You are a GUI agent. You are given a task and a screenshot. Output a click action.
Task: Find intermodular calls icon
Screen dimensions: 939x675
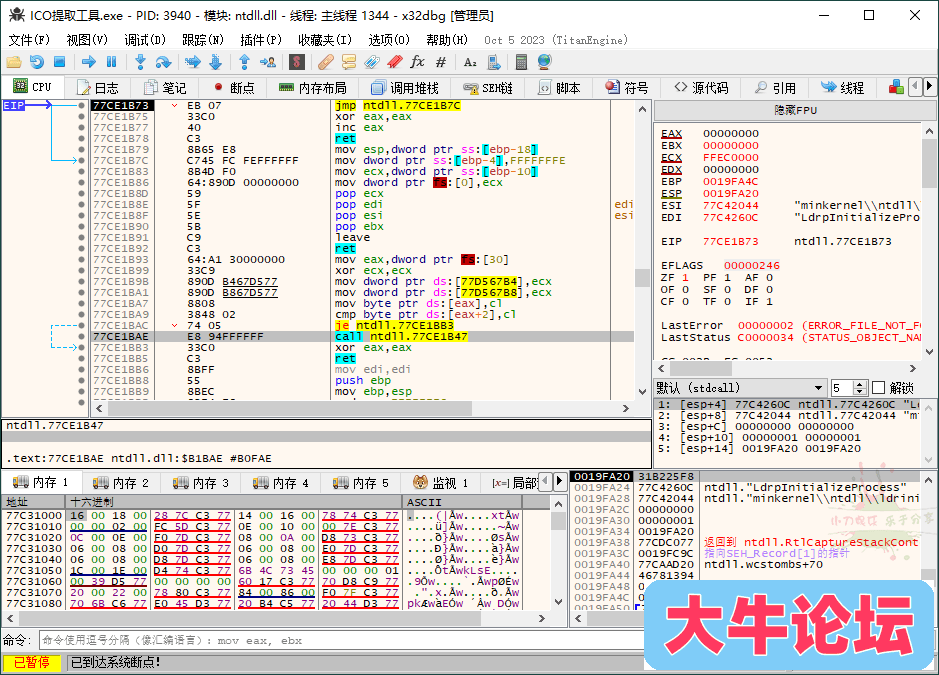pos(493,62)
